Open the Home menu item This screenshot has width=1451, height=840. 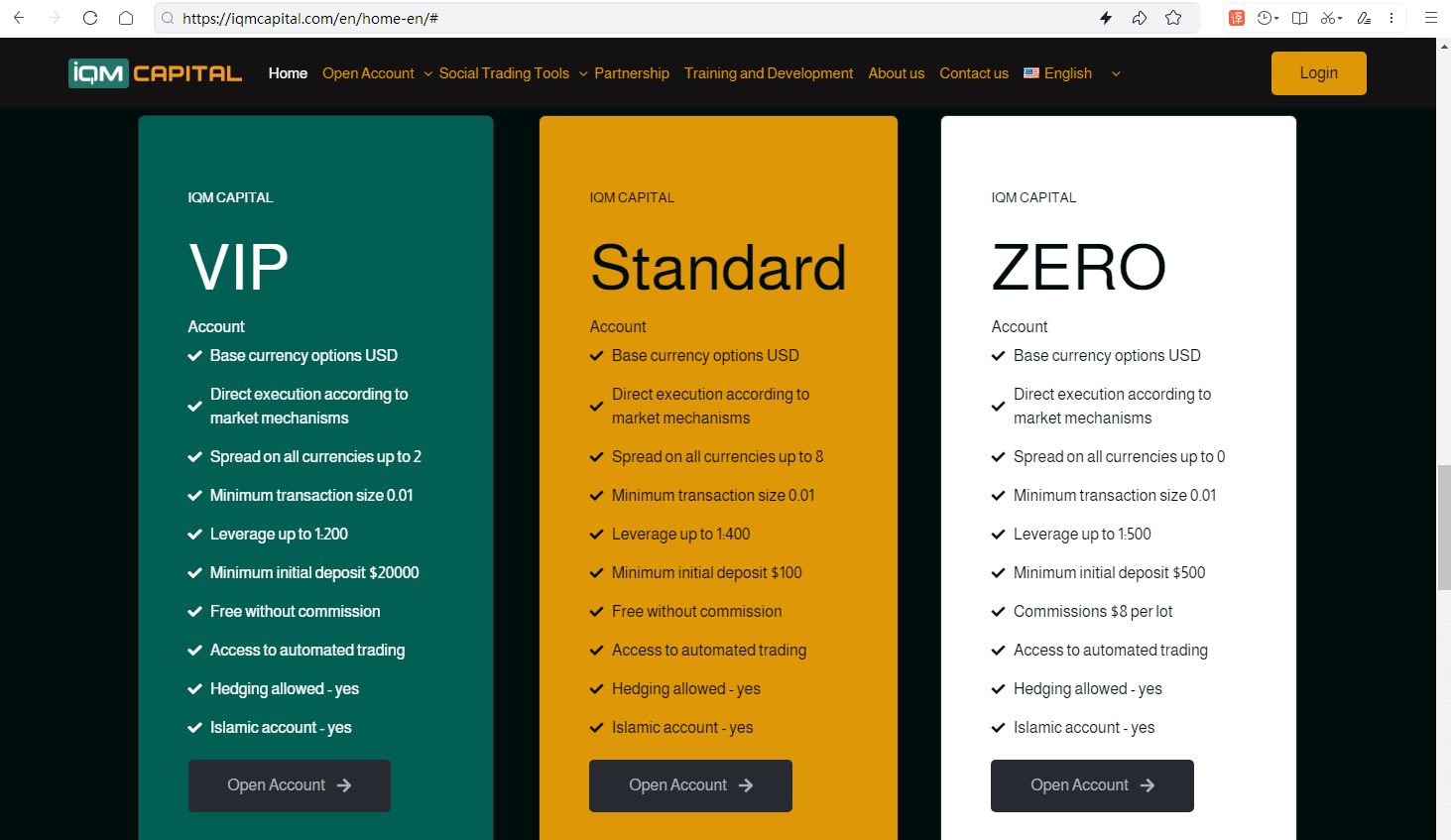pos(288,73)
